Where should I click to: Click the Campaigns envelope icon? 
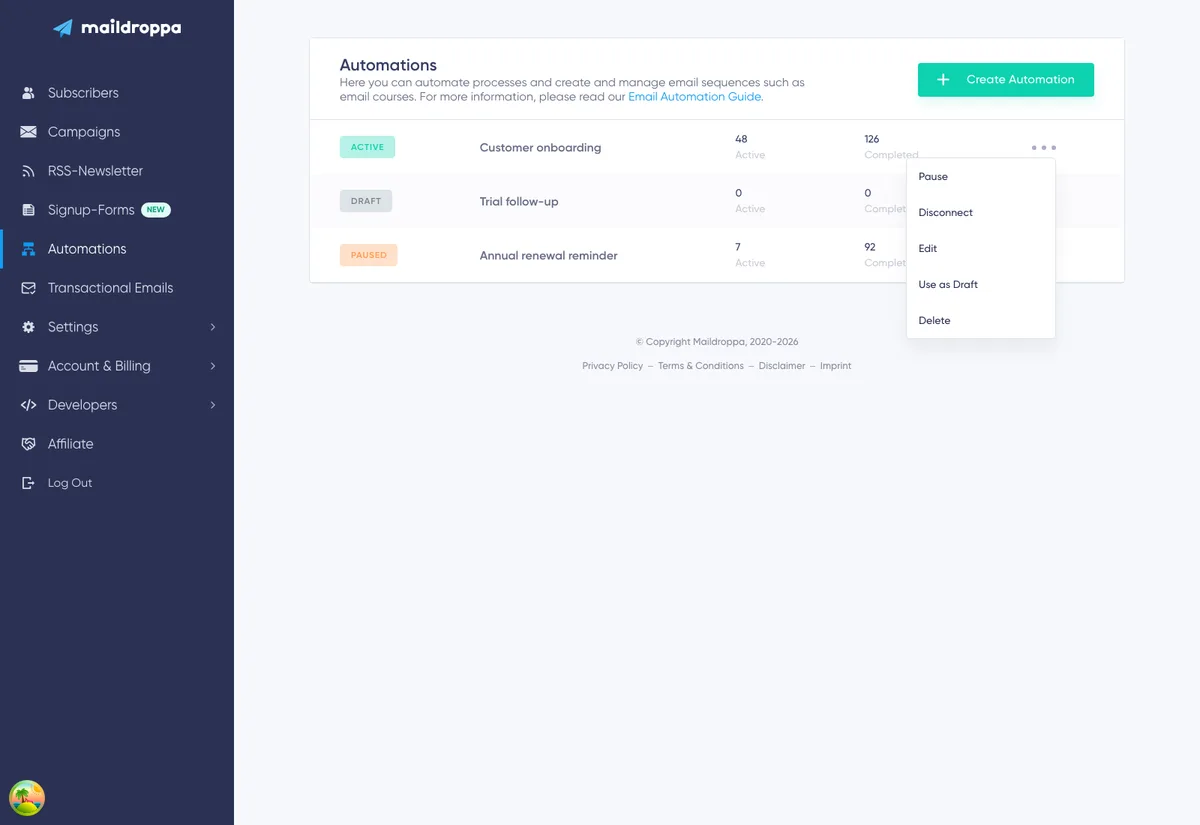[28, 132]
